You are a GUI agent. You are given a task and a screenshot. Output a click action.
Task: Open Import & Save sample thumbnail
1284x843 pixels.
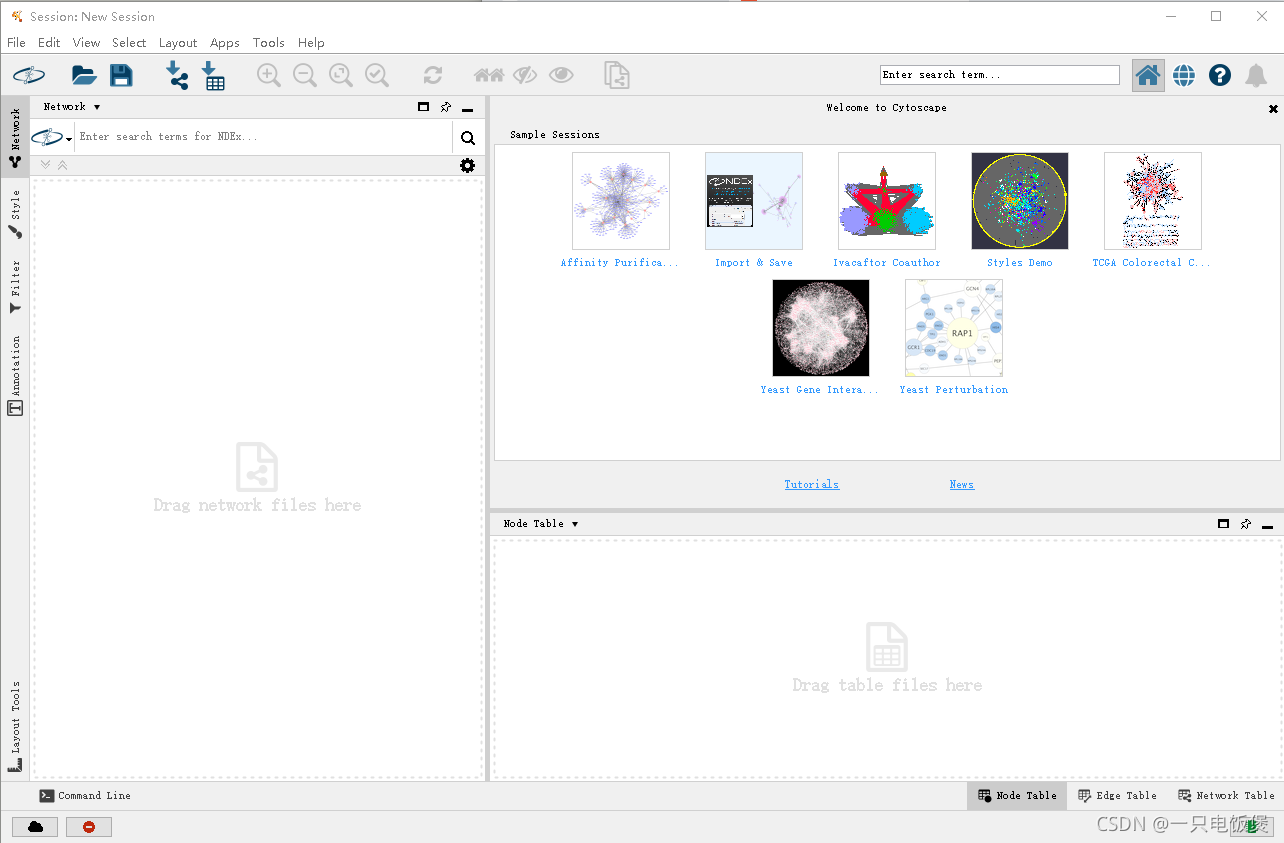(754, 201)
